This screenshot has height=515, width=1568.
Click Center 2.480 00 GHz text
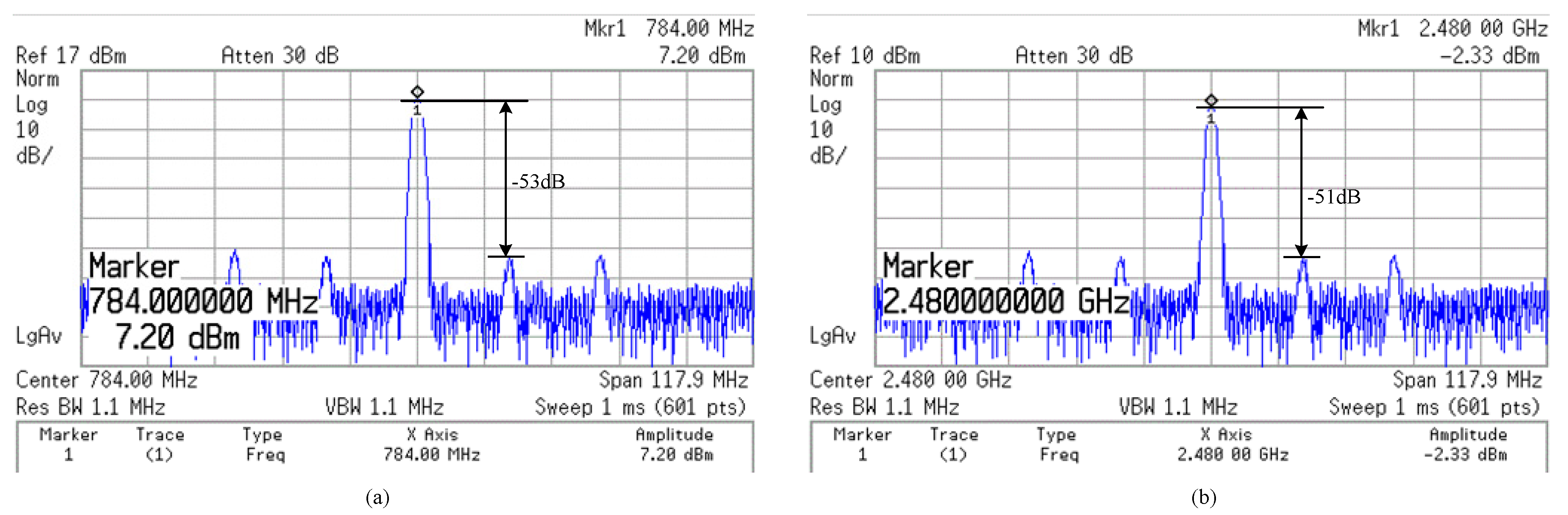point(910,380)
